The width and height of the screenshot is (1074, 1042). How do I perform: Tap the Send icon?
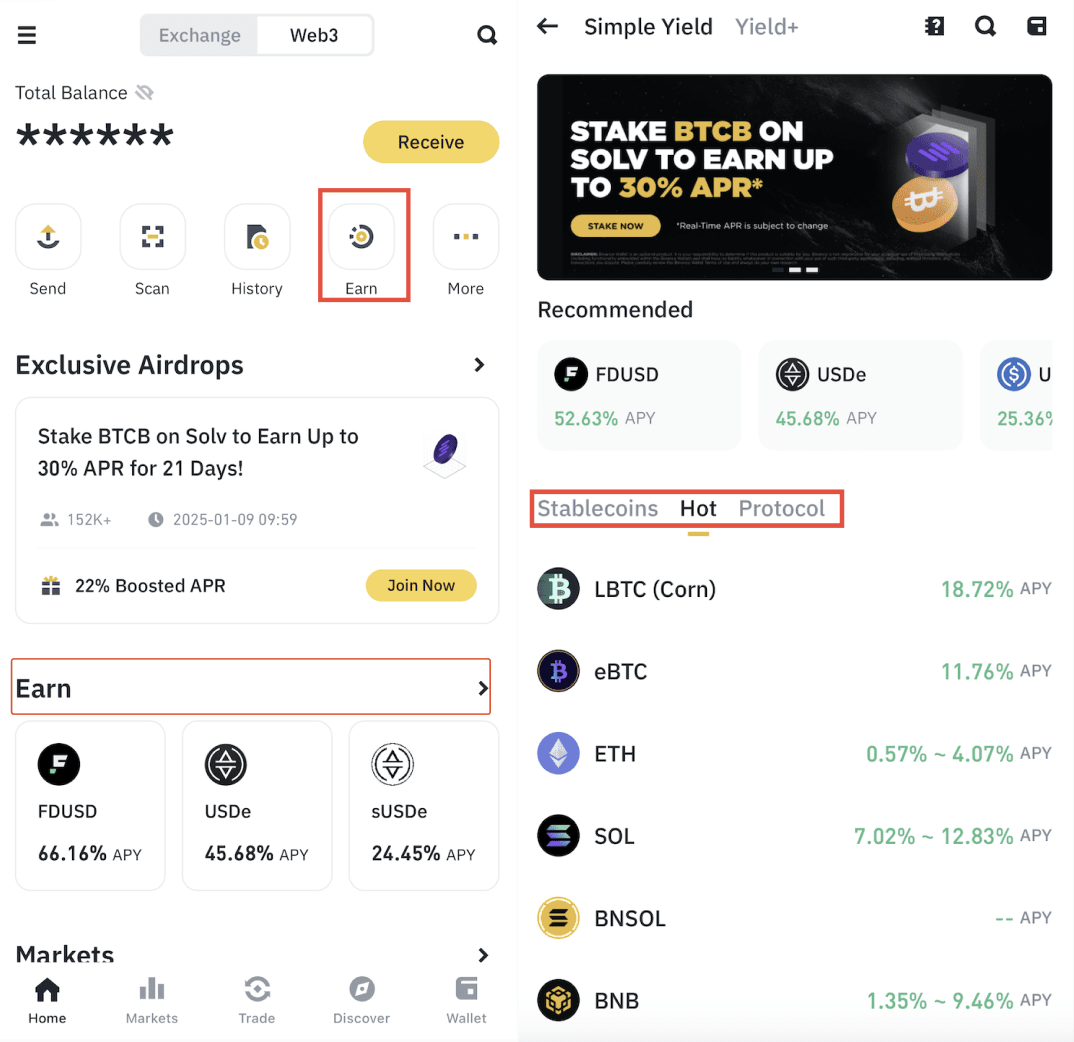(x=48, y=237)
